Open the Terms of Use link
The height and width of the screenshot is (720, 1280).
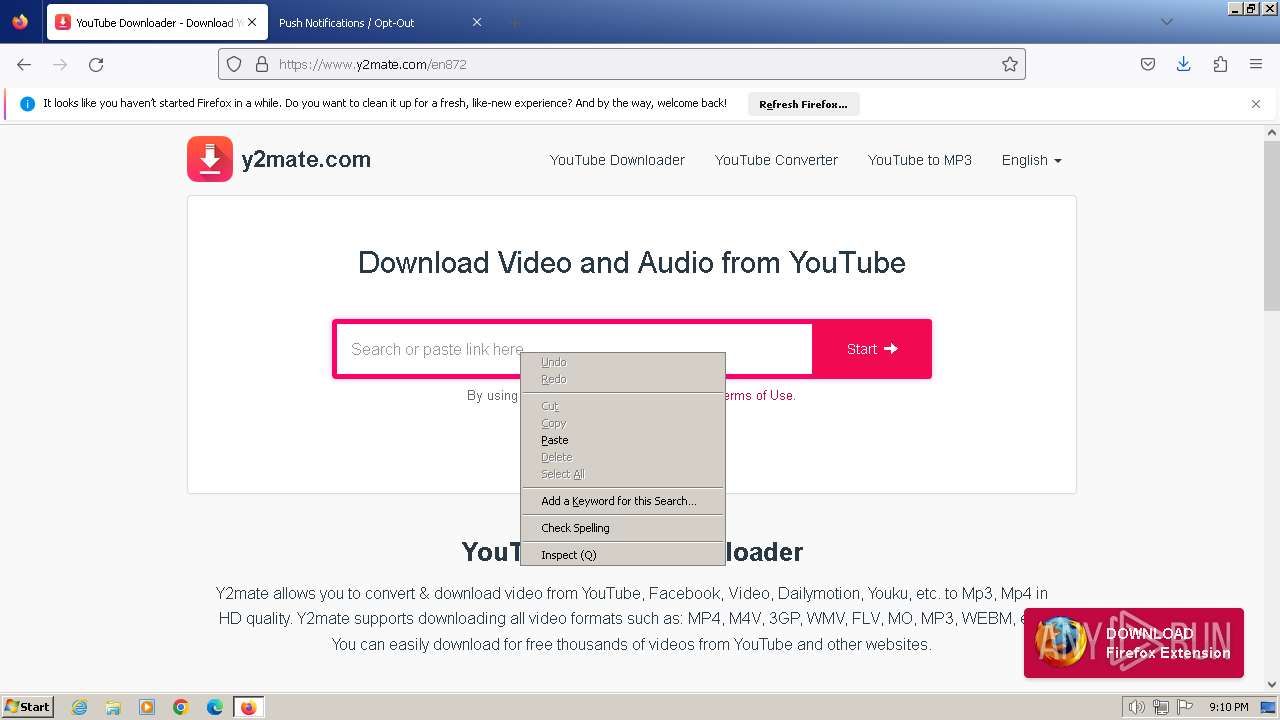tap(758, 395)
